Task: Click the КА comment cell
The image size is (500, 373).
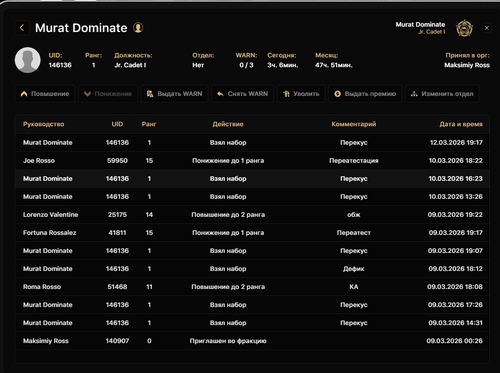Action: pyautogui.click(x=354, y=287)
